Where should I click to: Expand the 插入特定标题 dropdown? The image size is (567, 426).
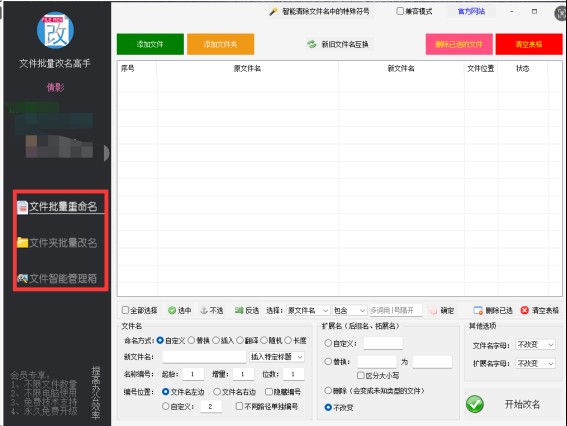(x=277, y=357)
